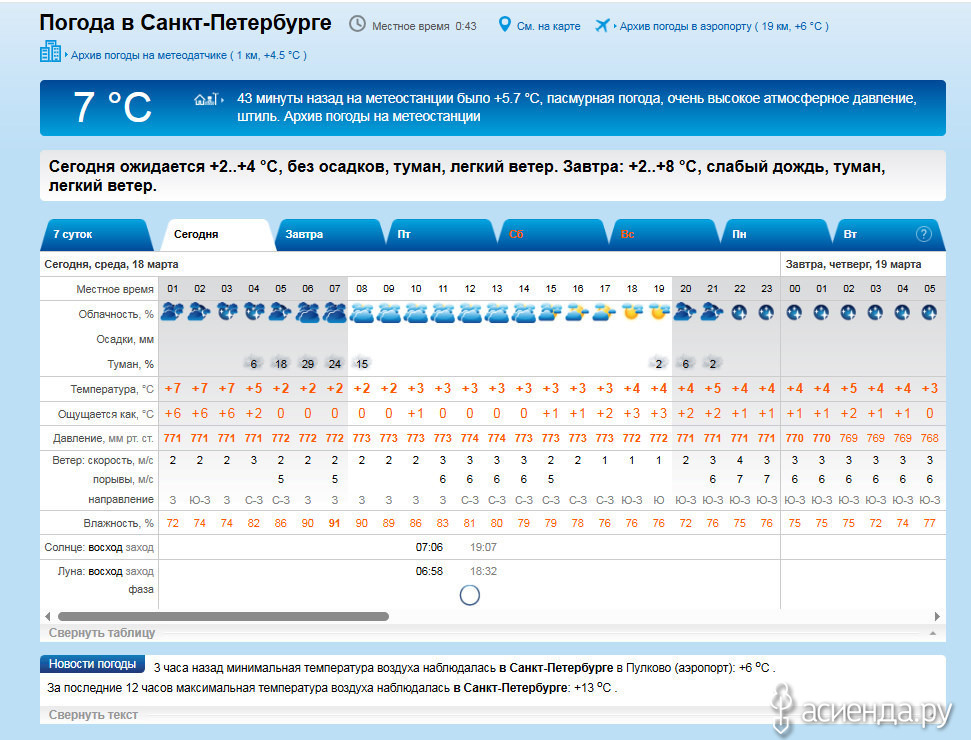The image size is (971, 740).
Task: Toggle moon row to 'заход' times
Action: (x=140, y=571)
